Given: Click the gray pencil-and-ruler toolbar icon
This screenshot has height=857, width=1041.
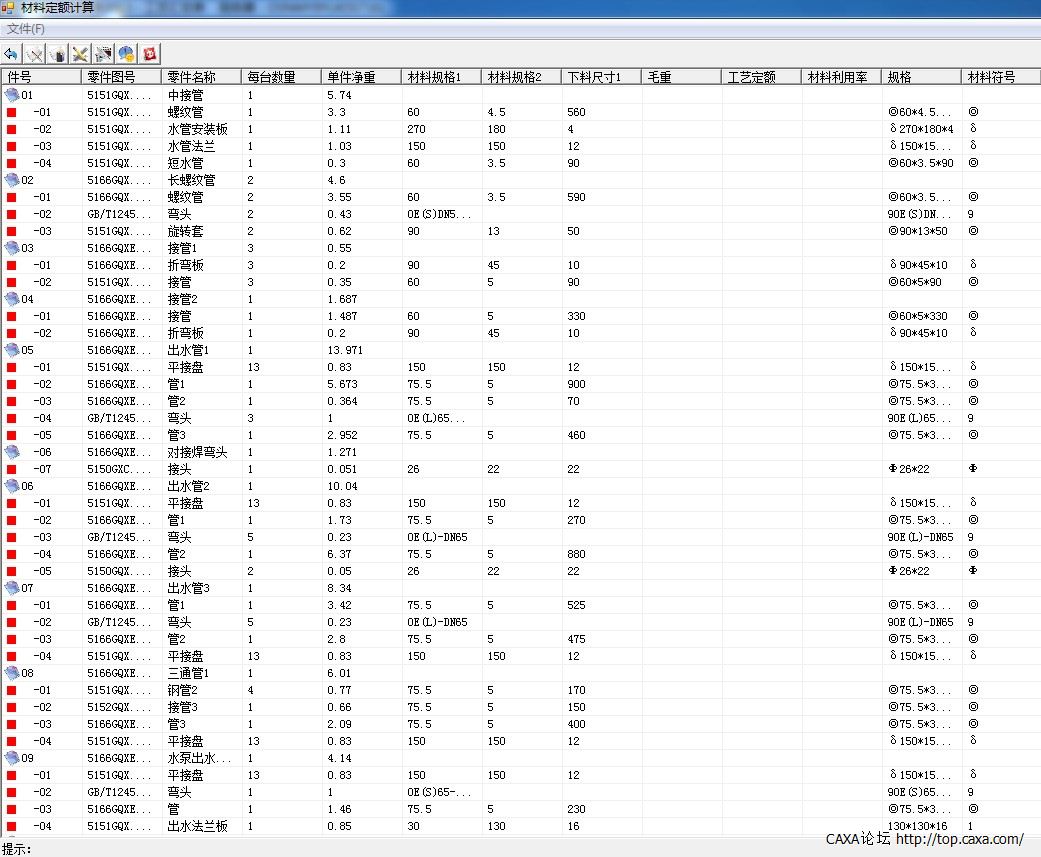Looking at the screenshot, I should click(35, 54).
